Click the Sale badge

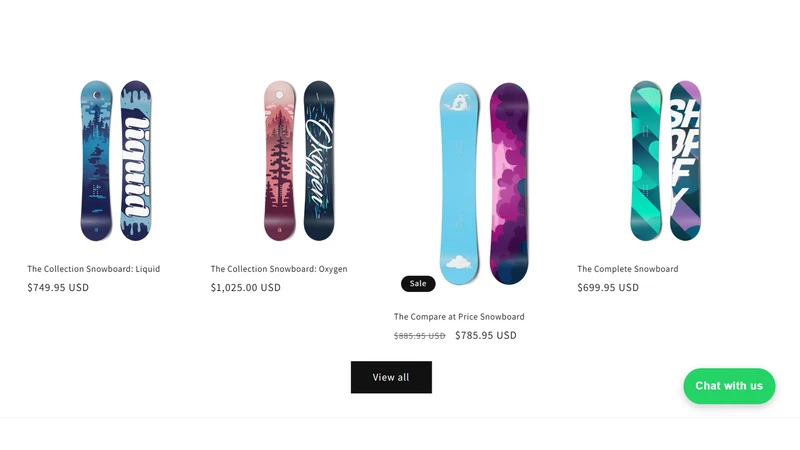(x=418, y=284)
